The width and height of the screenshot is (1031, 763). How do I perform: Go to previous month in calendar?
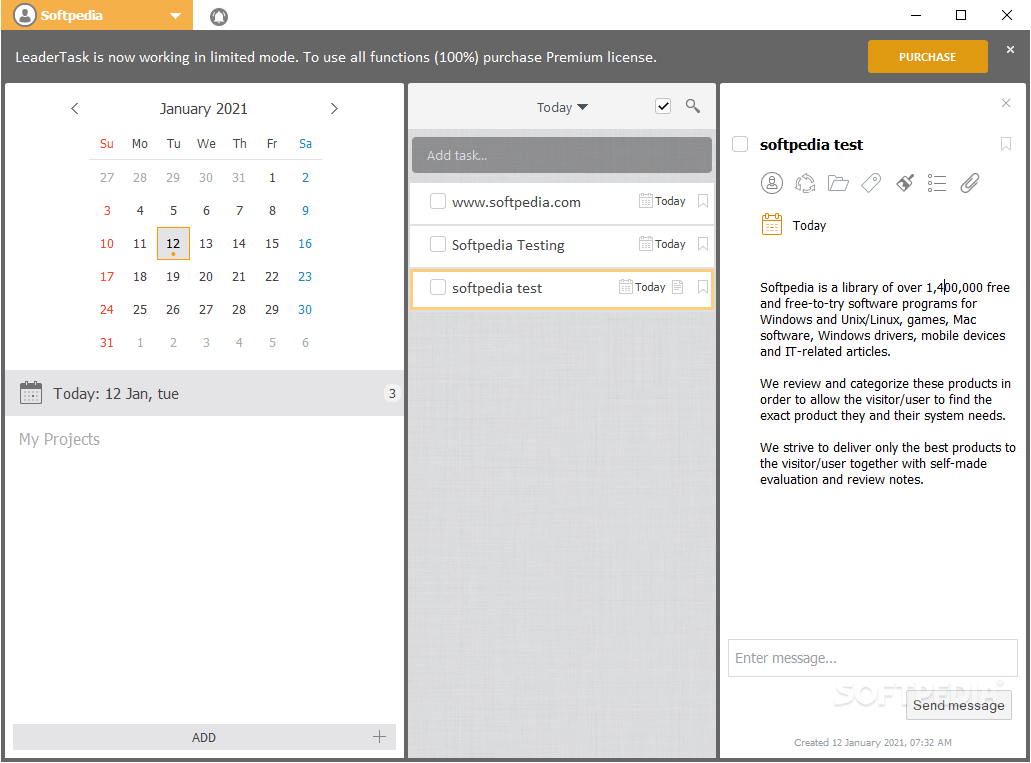point(74,109)
